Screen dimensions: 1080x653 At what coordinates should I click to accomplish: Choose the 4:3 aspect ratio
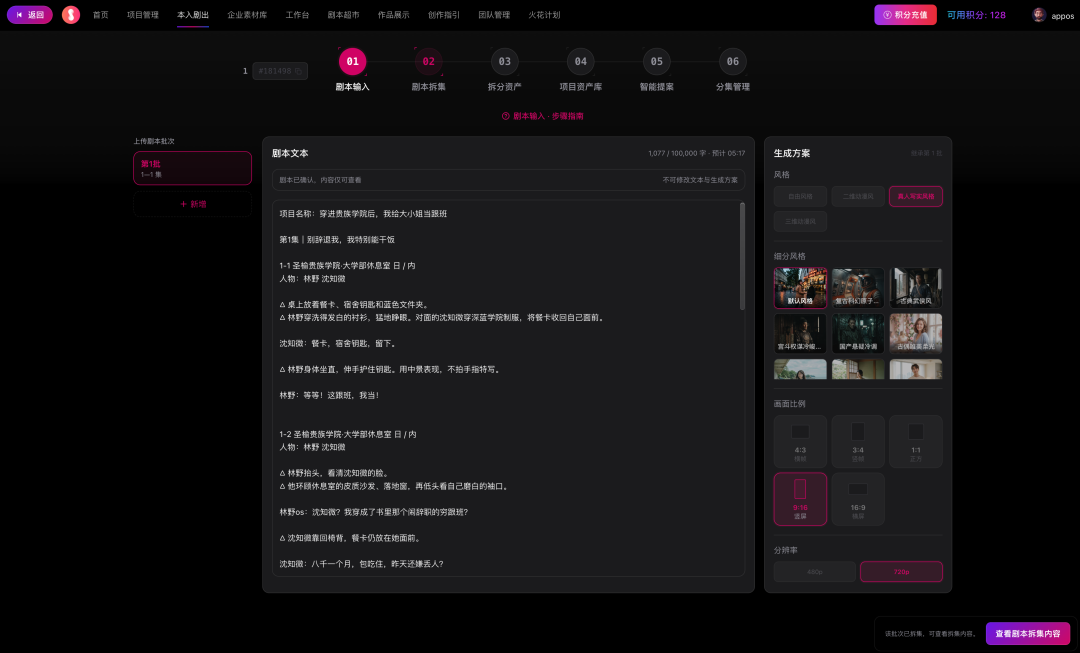point(800,442)
